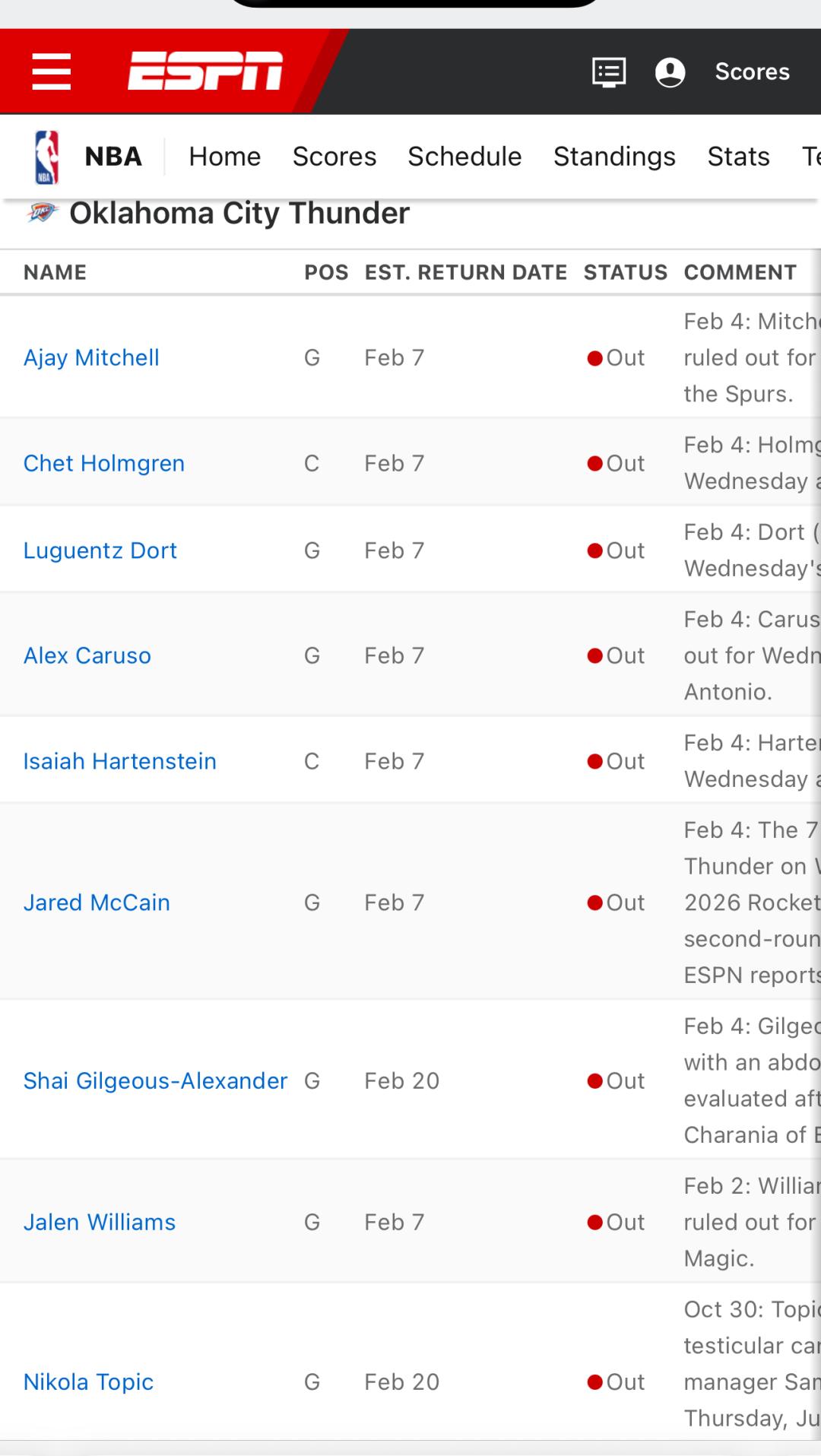Click the NBA league logo

click(x=47, y=157)
